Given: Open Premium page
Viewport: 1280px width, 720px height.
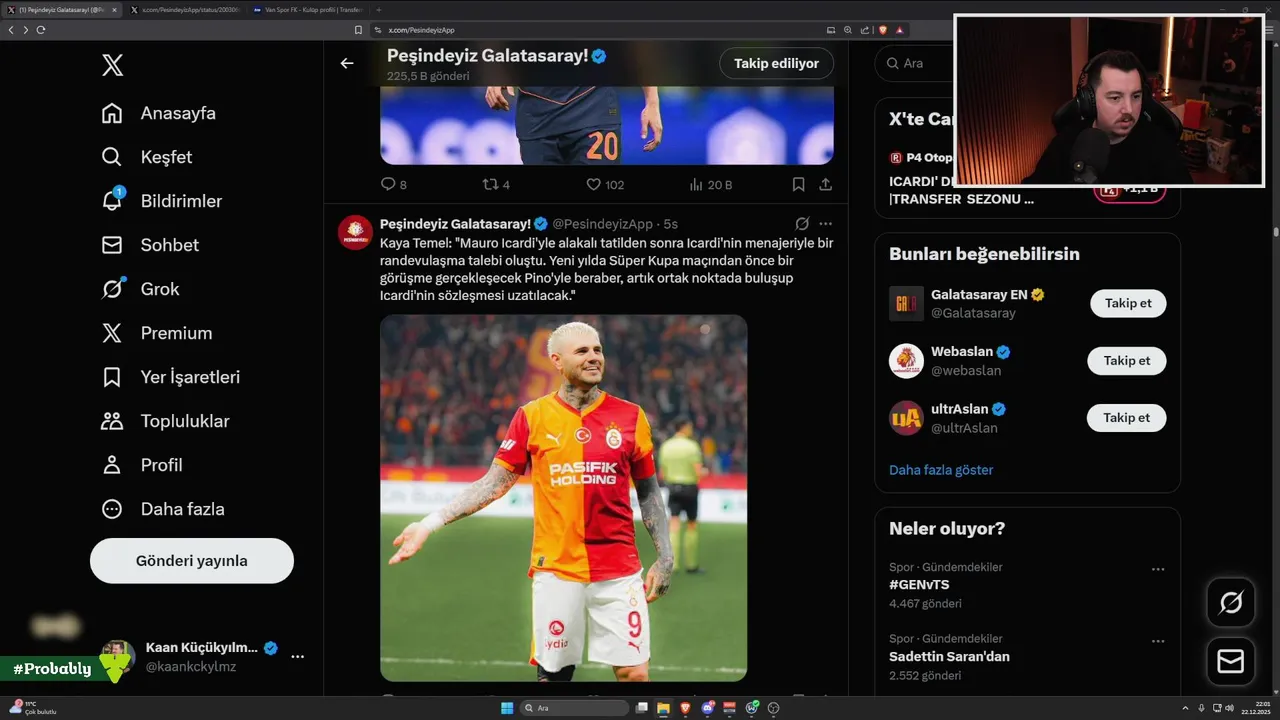Looking at the screenshot, I should (157, 333).
